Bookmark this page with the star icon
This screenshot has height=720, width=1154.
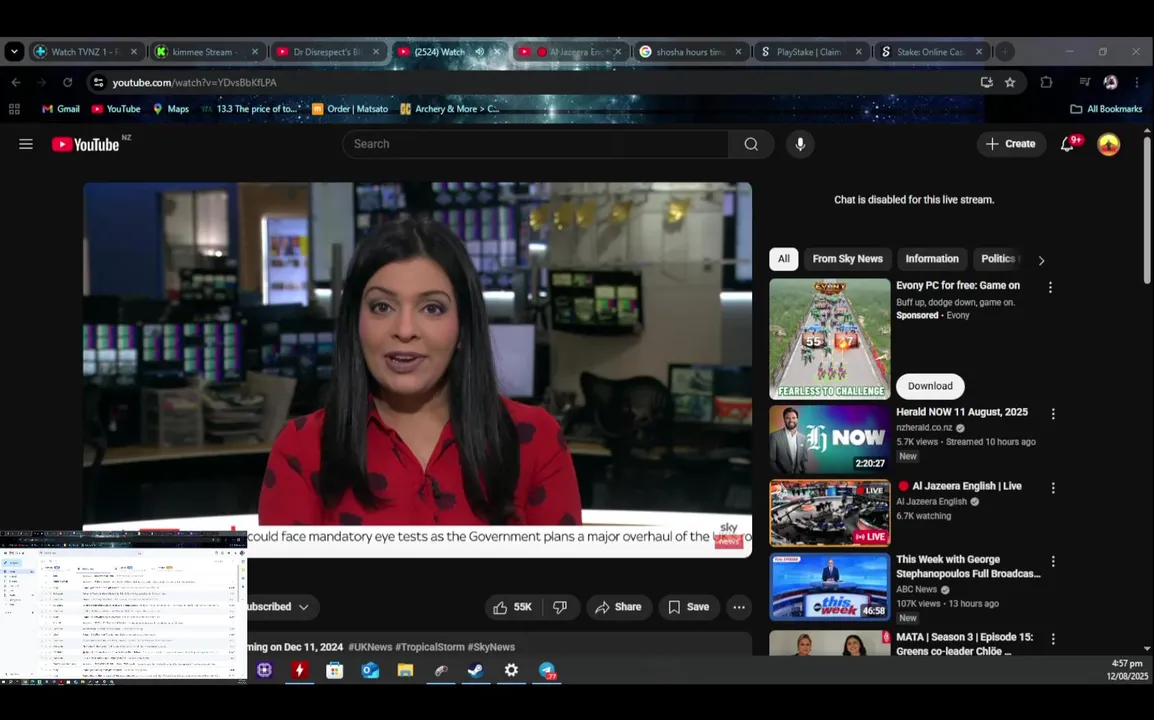point(1010,82)
